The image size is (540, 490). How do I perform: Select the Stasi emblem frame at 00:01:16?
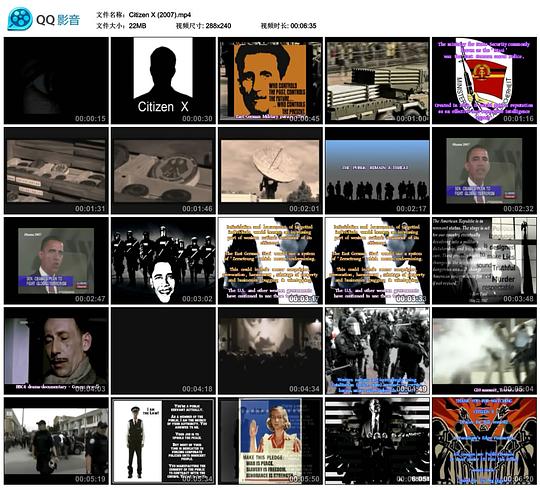pyautogui.click(x=484, y=81)
